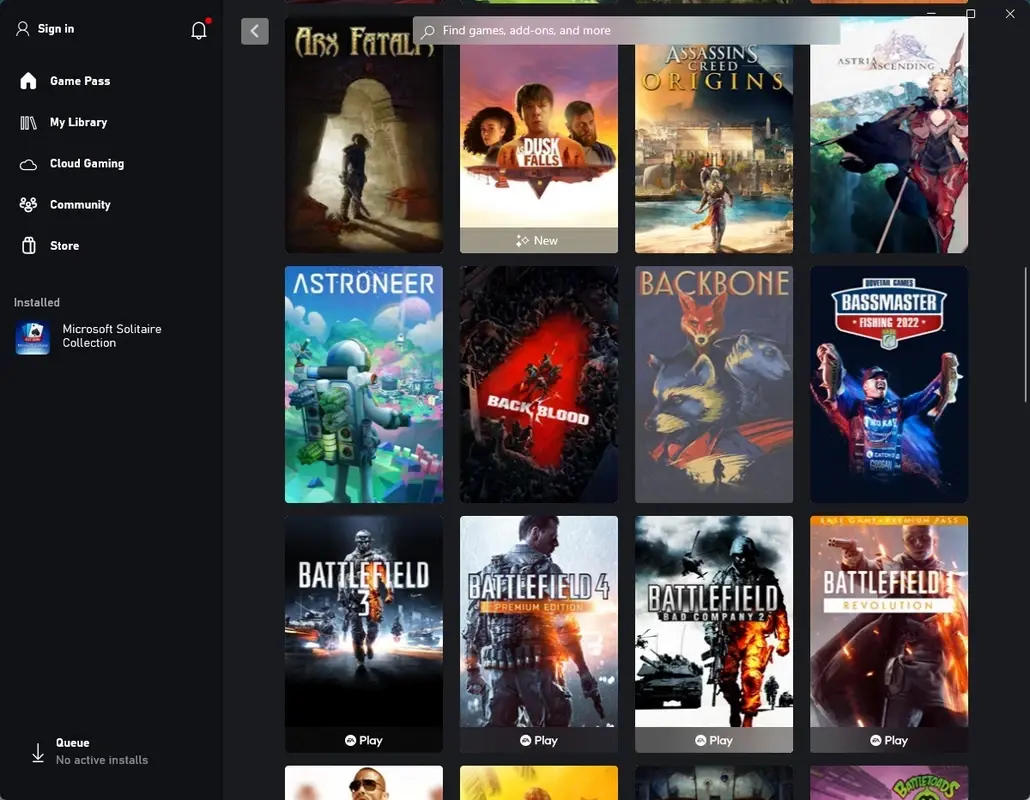This screenshot has height=800, width=1030.
Task: Open the notifications bell
Action: coord(198,30)
